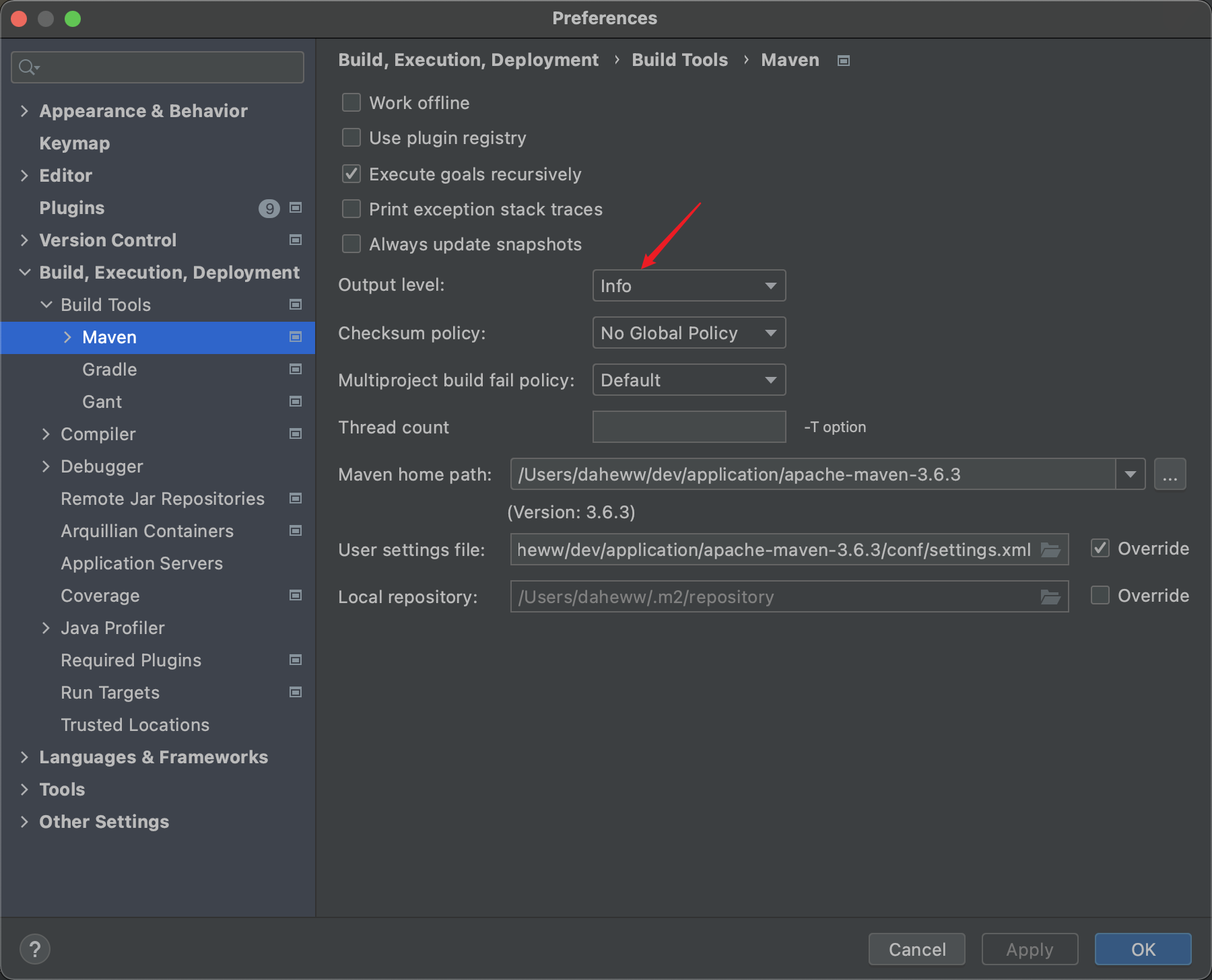Toggle Use plugin registry checkbox
The image size is (1212, 980).
[351, 137]
